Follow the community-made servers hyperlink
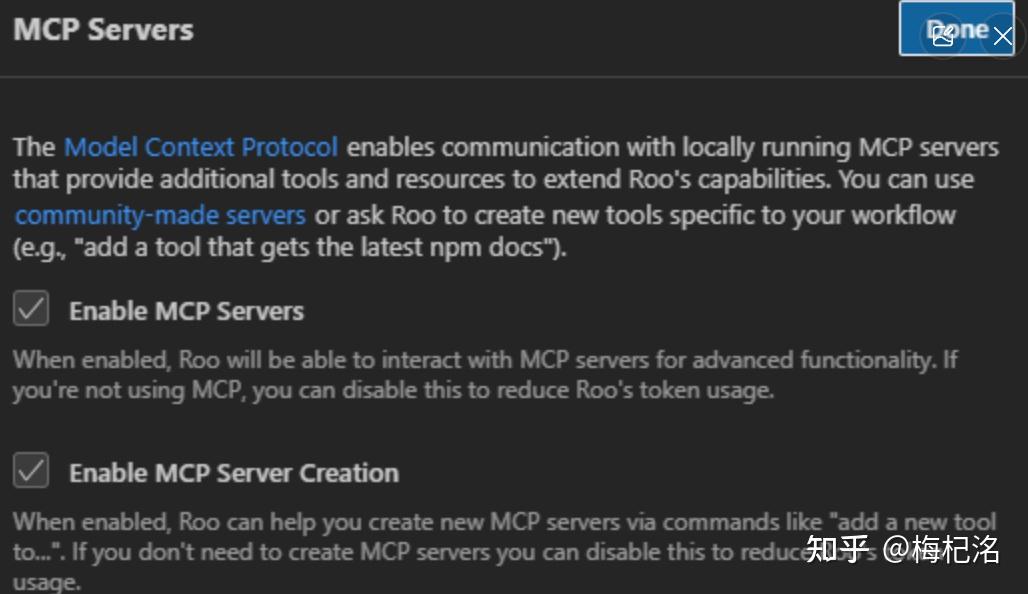Screen dimensions: 1028x594 (160, 214)
